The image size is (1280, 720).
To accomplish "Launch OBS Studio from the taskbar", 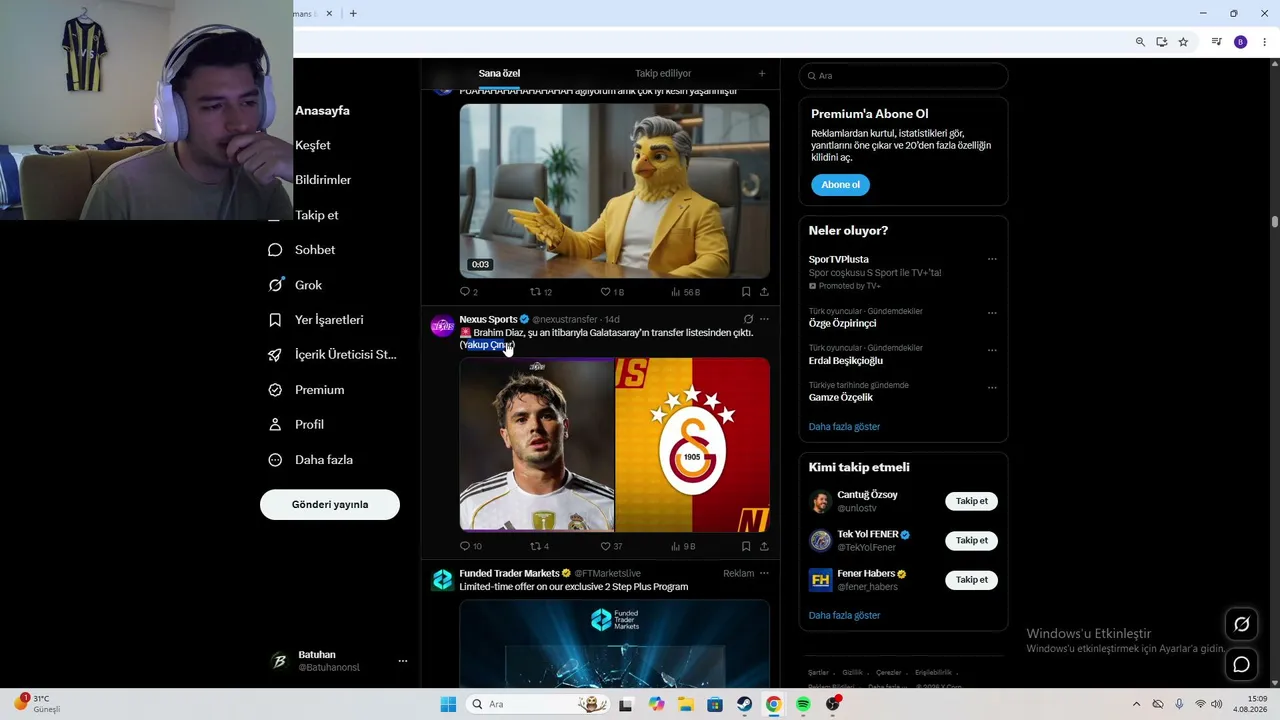I will point(833,704).
